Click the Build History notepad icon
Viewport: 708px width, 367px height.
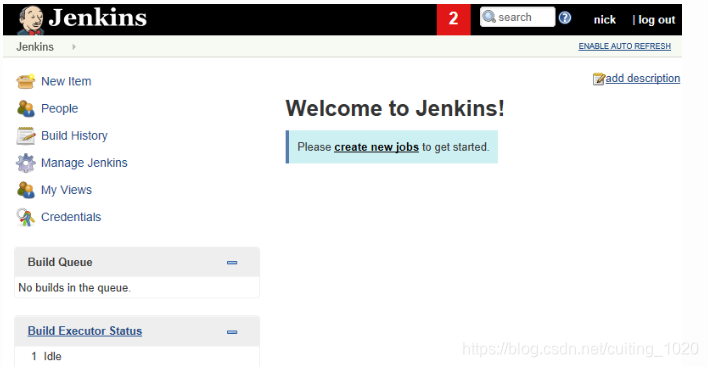coord(26,135)
